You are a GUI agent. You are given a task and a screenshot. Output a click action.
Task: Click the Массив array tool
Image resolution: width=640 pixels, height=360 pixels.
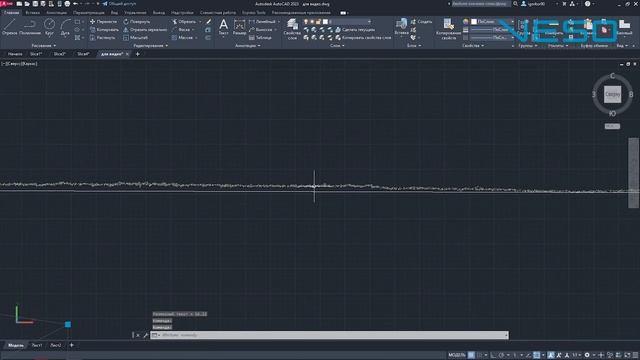click(182, 38)
